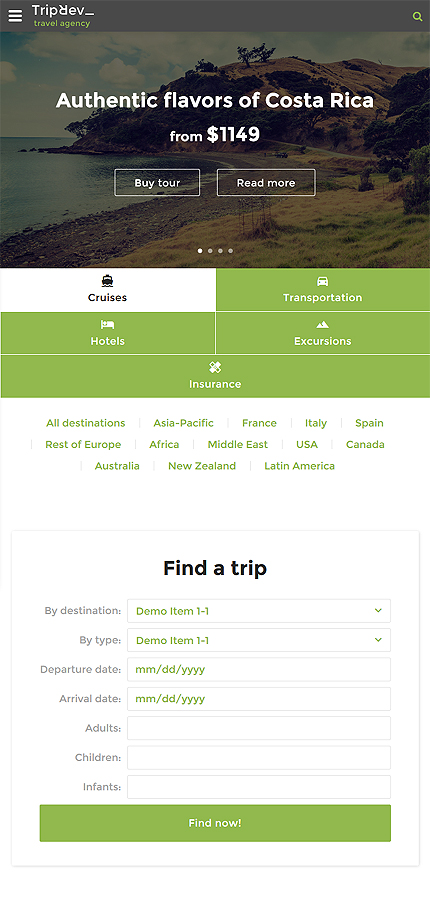Click the TripDev travel agency logo

63,15
